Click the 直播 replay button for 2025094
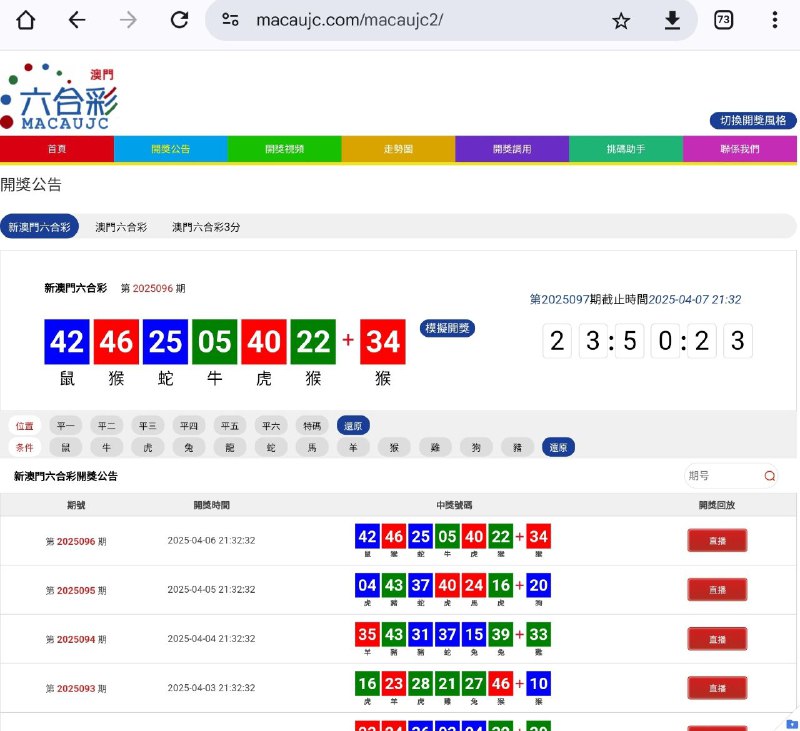 717,639
